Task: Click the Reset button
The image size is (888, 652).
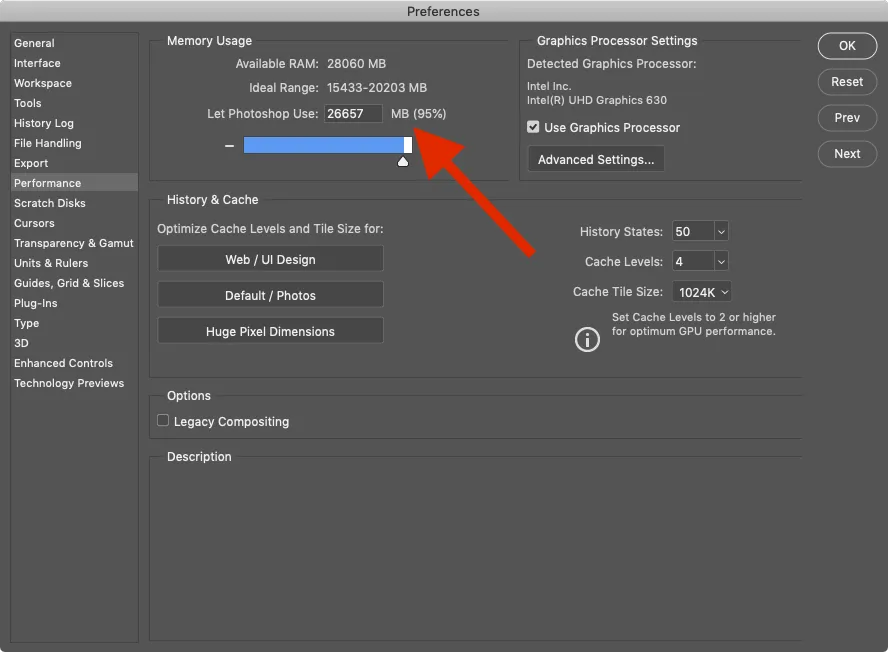Action: (x=847, y=82)
